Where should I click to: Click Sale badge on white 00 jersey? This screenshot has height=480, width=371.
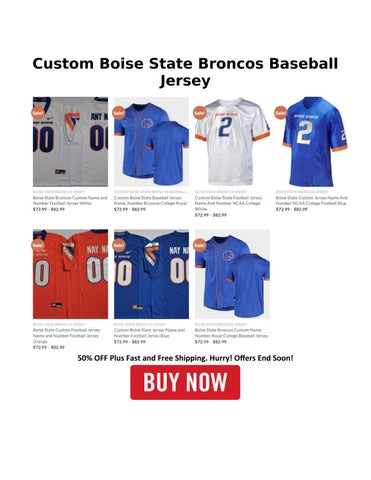click(x=38, y=113)
